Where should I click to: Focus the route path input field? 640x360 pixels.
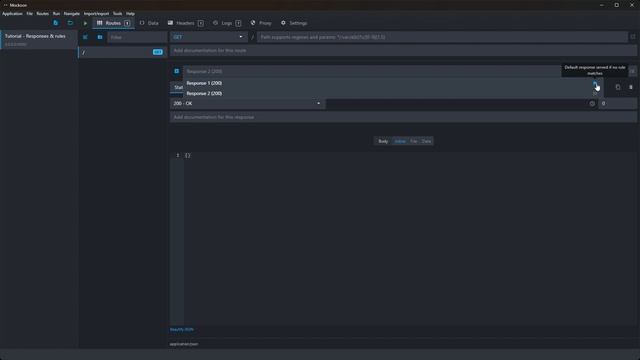(442, 37)
